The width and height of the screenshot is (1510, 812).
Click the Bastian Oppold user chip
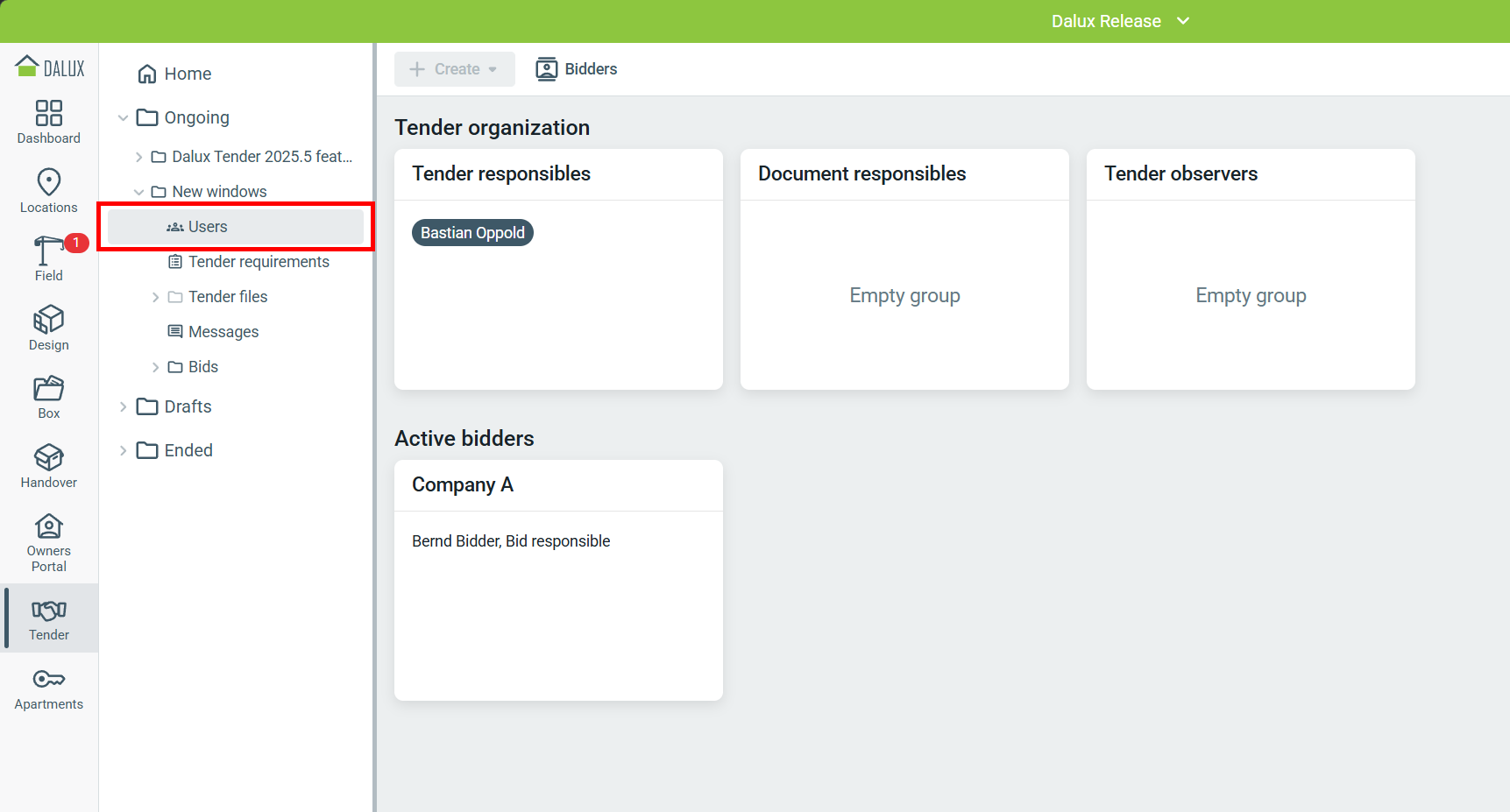click(x=472, y=233)
